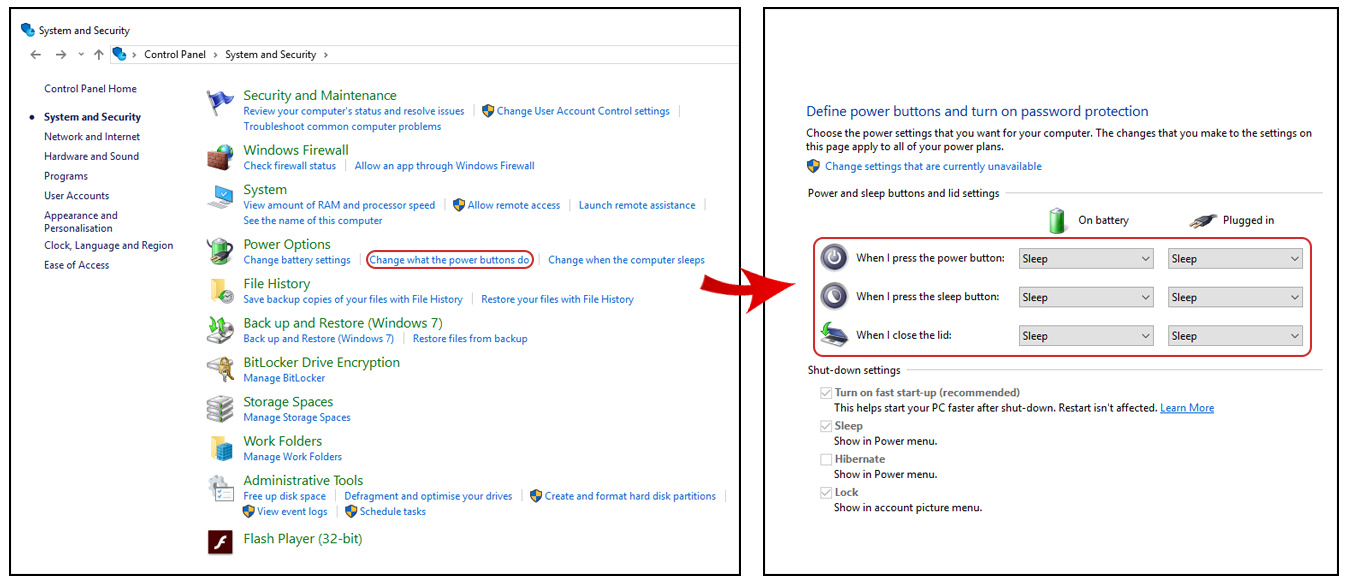Click System and Security in address breadcrumb

point(271,55)
